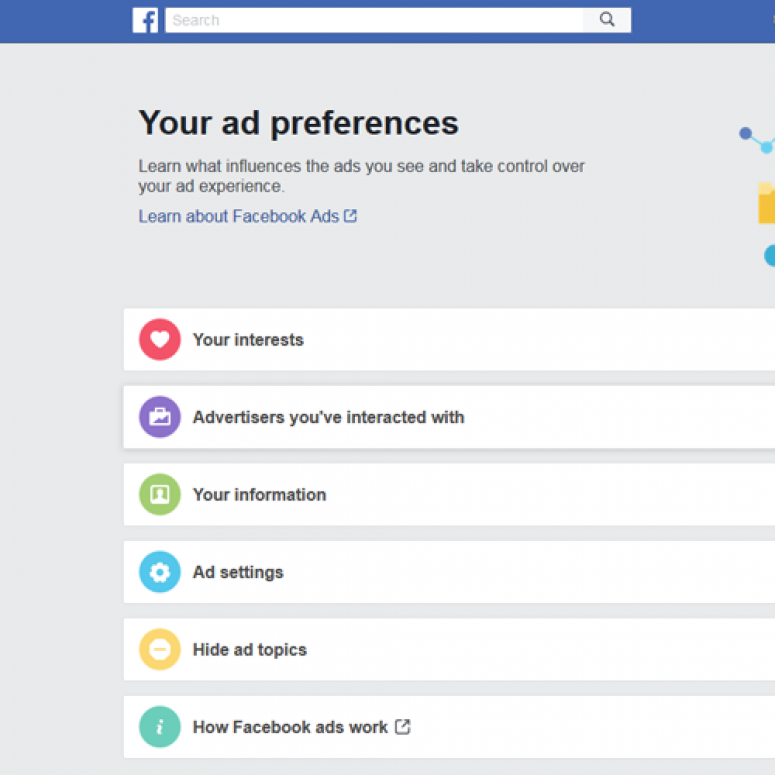This screenshot has height=775, width=775.
Task: Click the blue gear Ad settings icon
Action: 160,572
